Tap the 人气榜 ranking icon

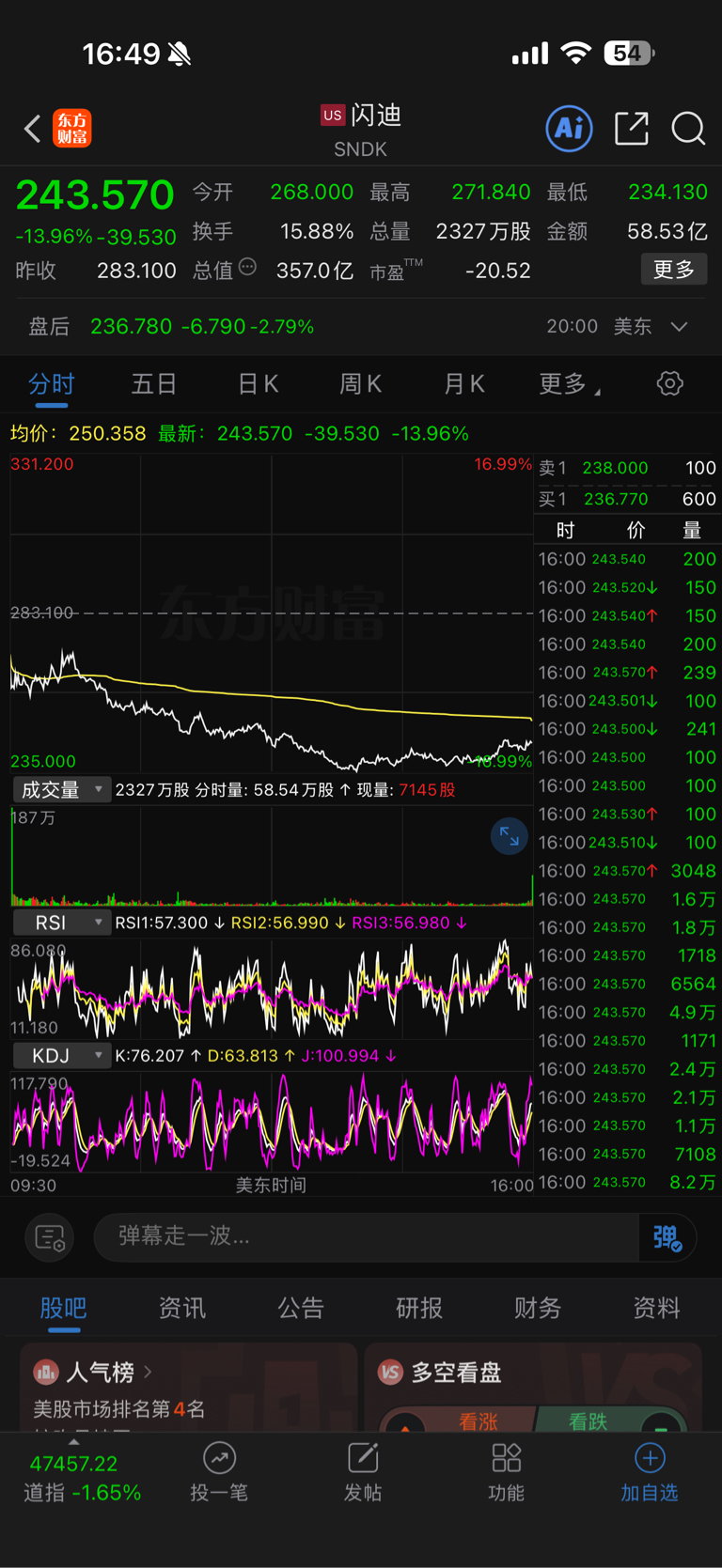[x=46, y=1373]
